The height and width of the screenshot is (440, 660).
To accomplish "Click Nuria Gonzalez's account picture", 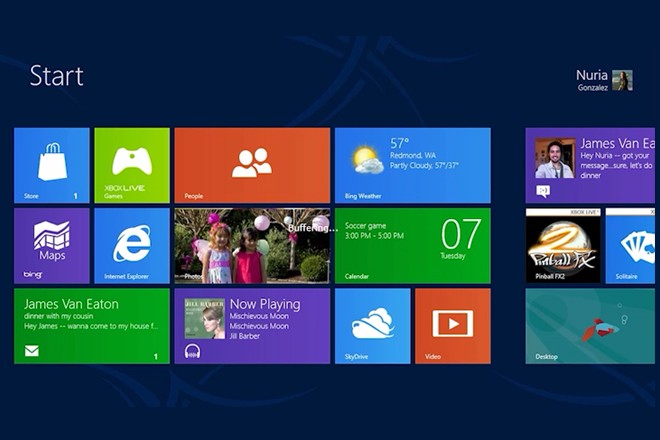I will coord(622,80).
